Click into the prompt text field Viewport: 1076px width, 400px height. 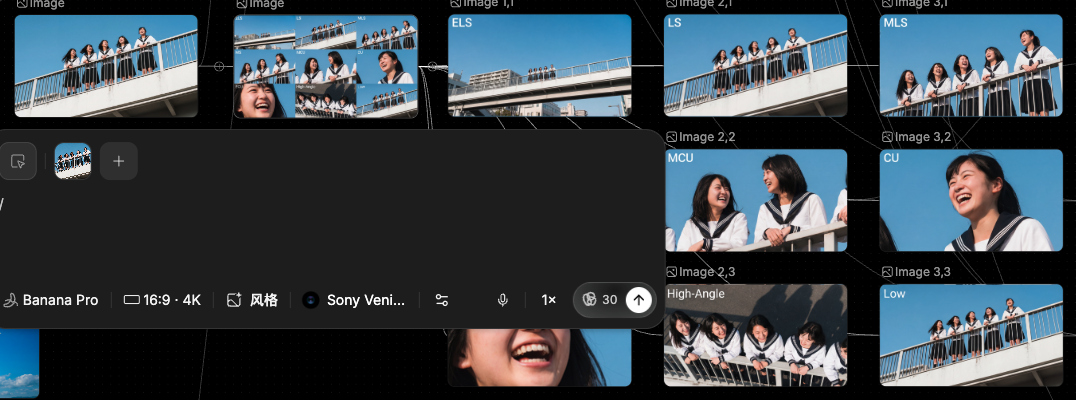pyautogui.click(x=300, y=225)
